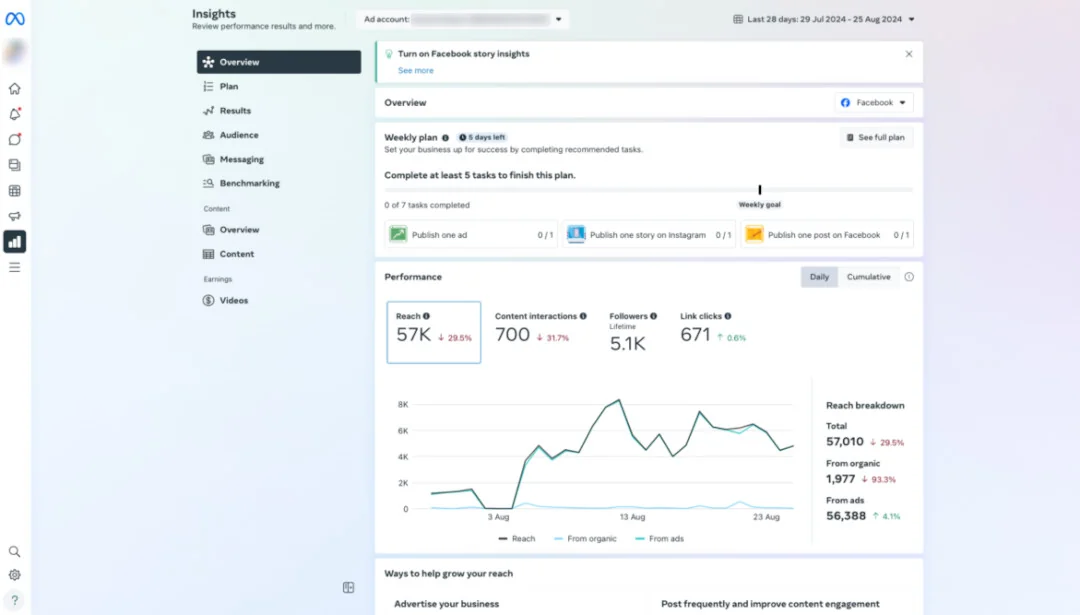Open Overview under the Content section

pos(278,229)
